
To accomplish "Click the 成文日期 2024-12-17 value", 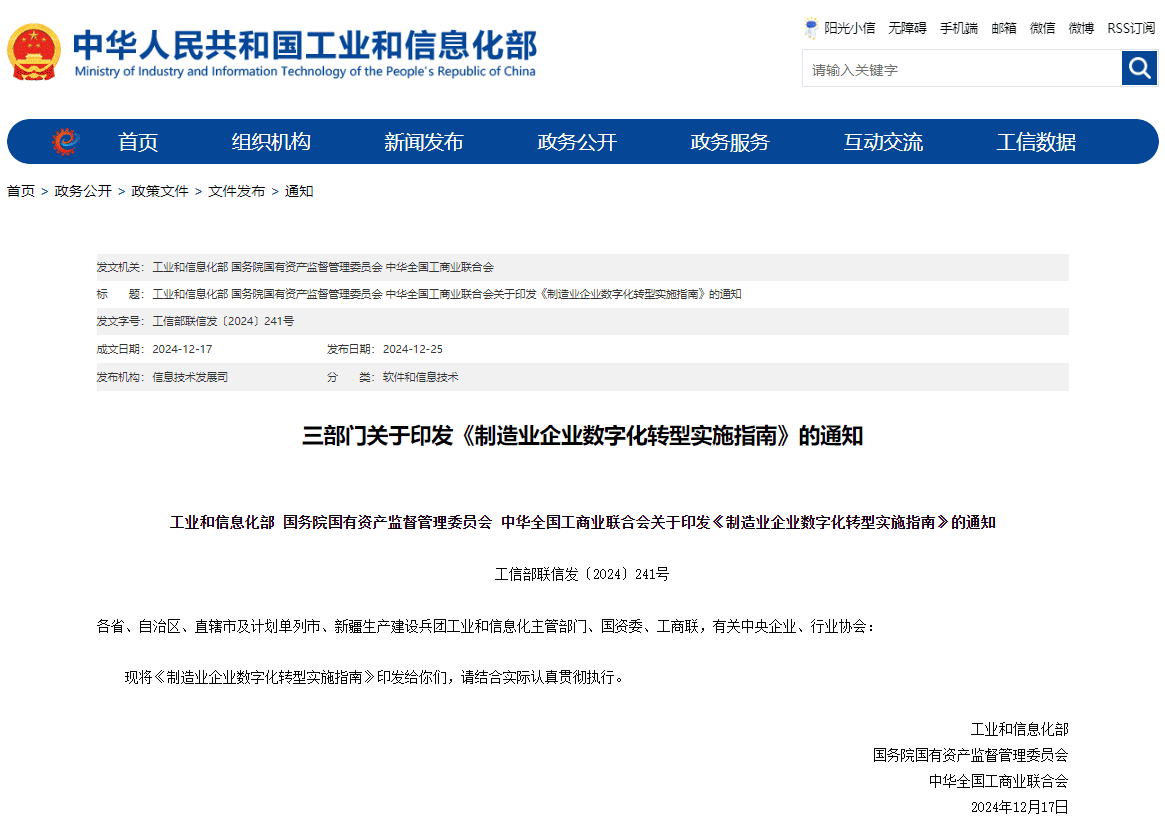I will (182, 349).
